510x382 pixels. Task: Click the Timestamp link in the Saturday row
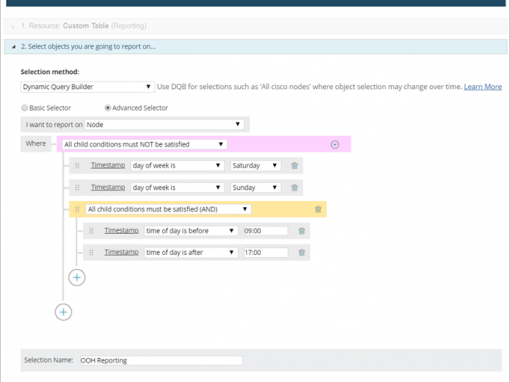tap(108, 165)
